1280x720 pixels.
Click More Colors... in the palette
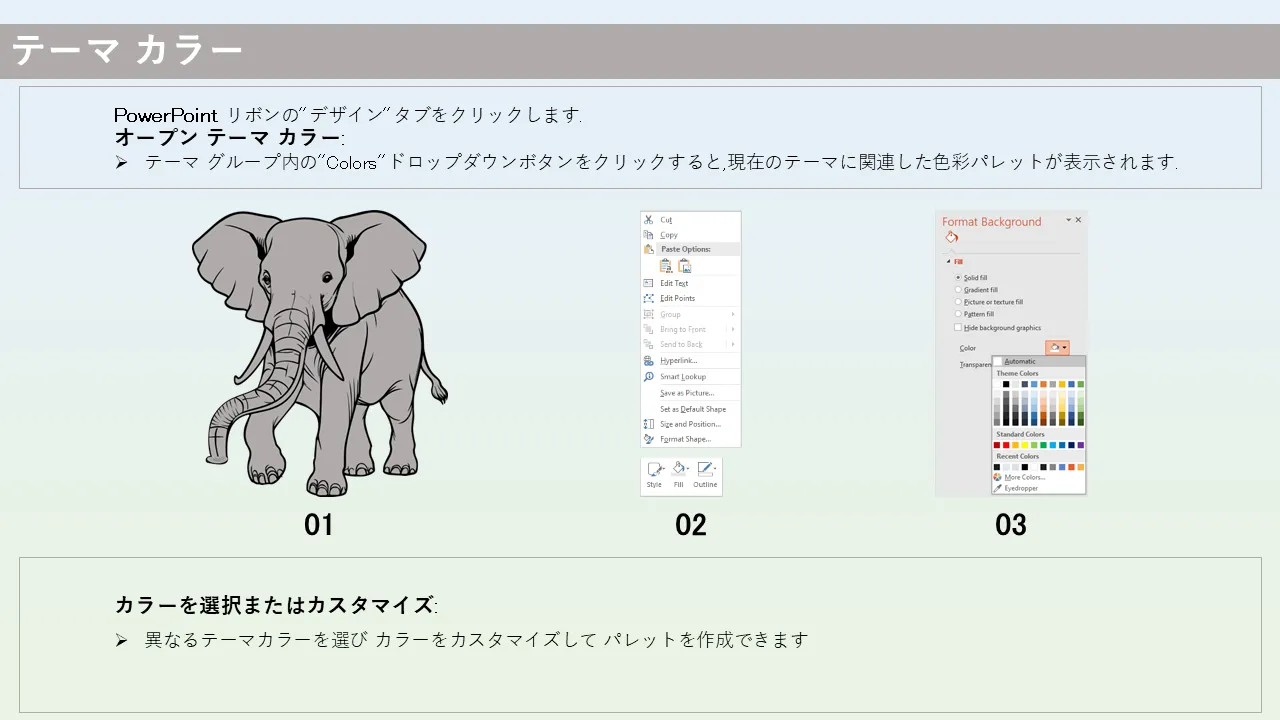coord(1024,477)
